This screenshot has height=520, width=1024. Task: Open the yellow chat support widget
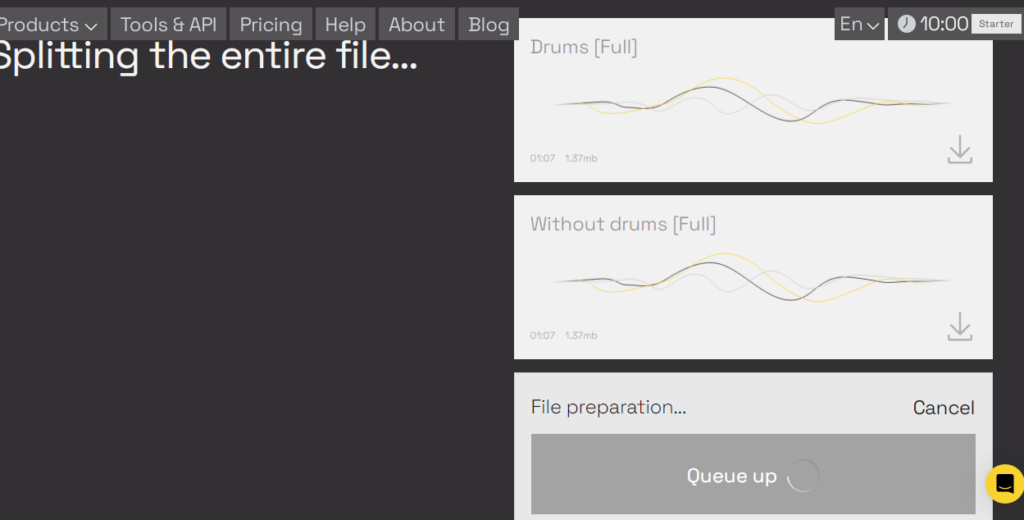1004,483
